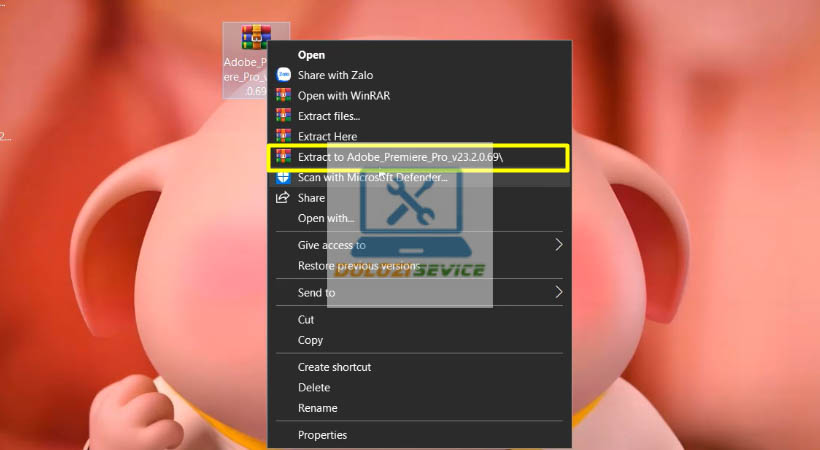
Task: Choose Open at top of context menu
Action: [311, 55]
